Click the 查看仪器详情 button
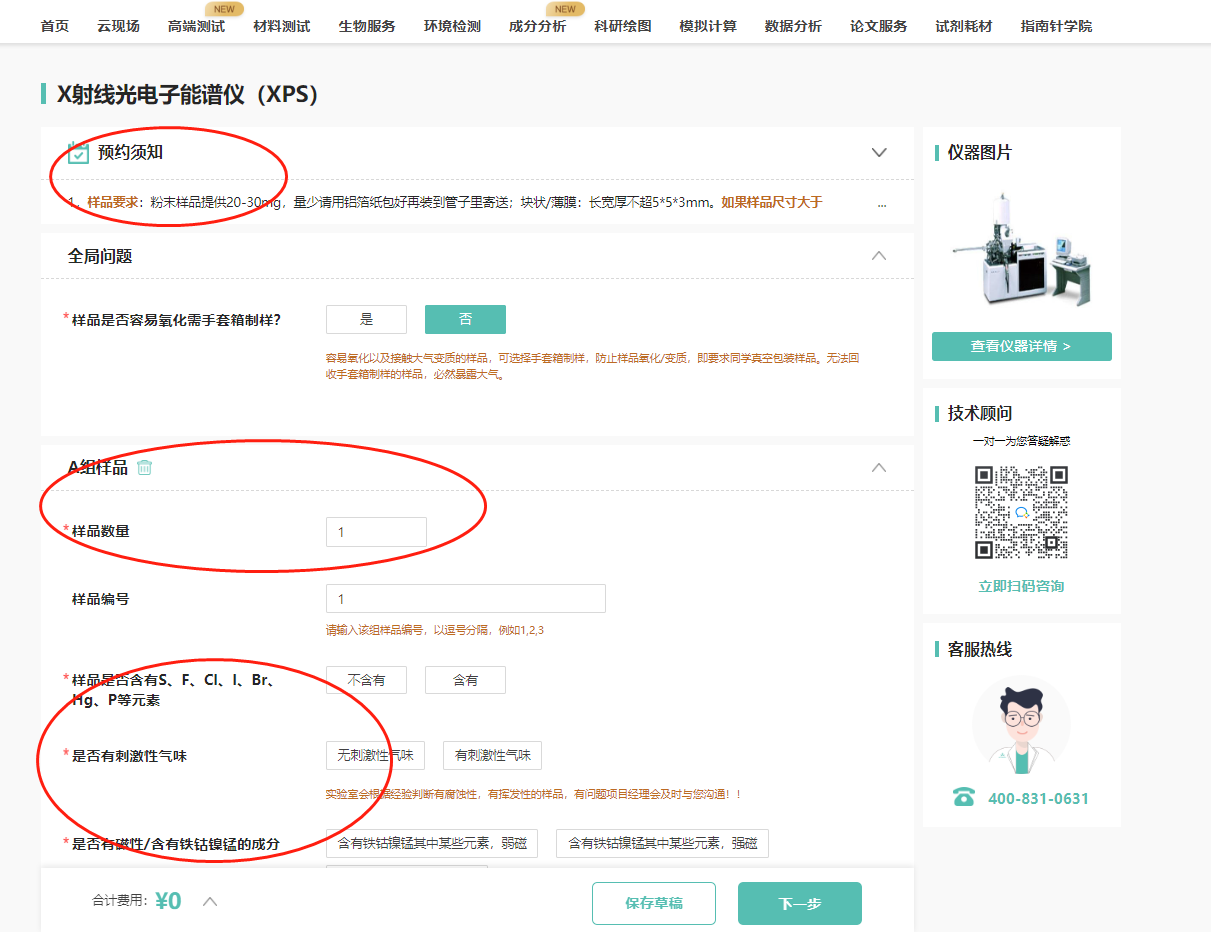Screen dimensions: 1211x932 1021,346
